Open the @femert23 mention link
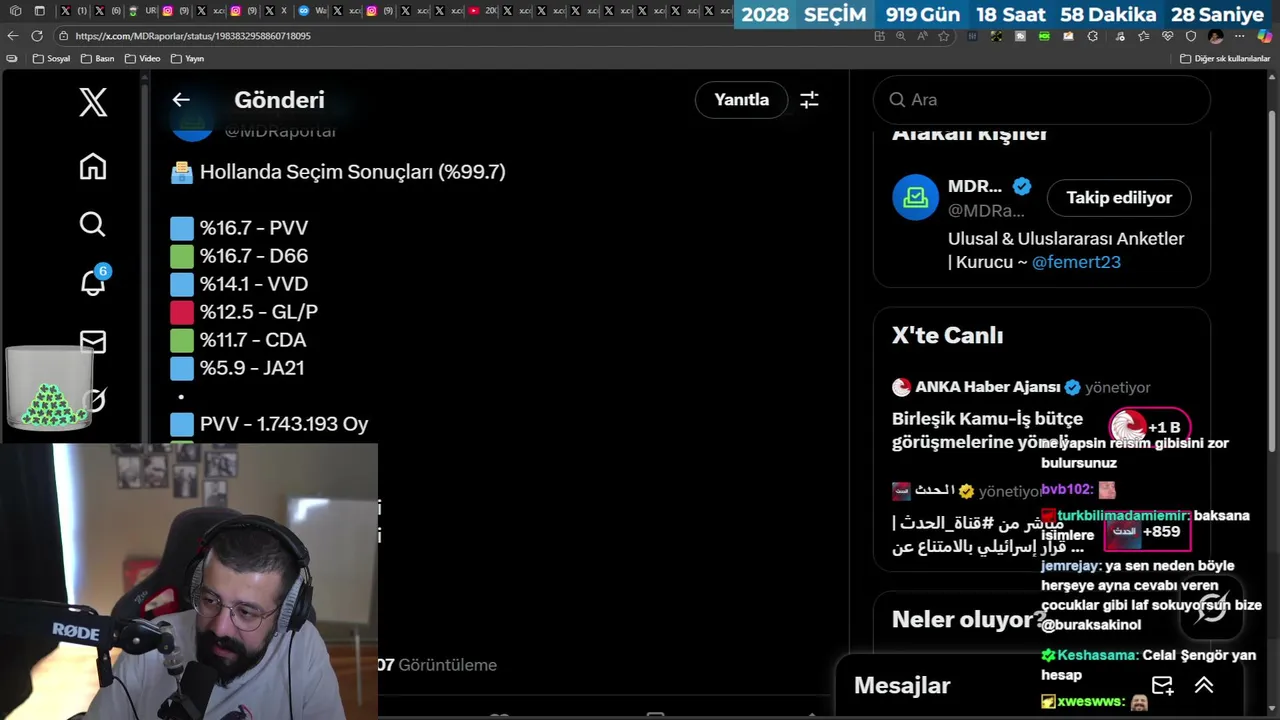Image resolution: width=1280 pixels, height=720 pixels. pos(1076,262)
